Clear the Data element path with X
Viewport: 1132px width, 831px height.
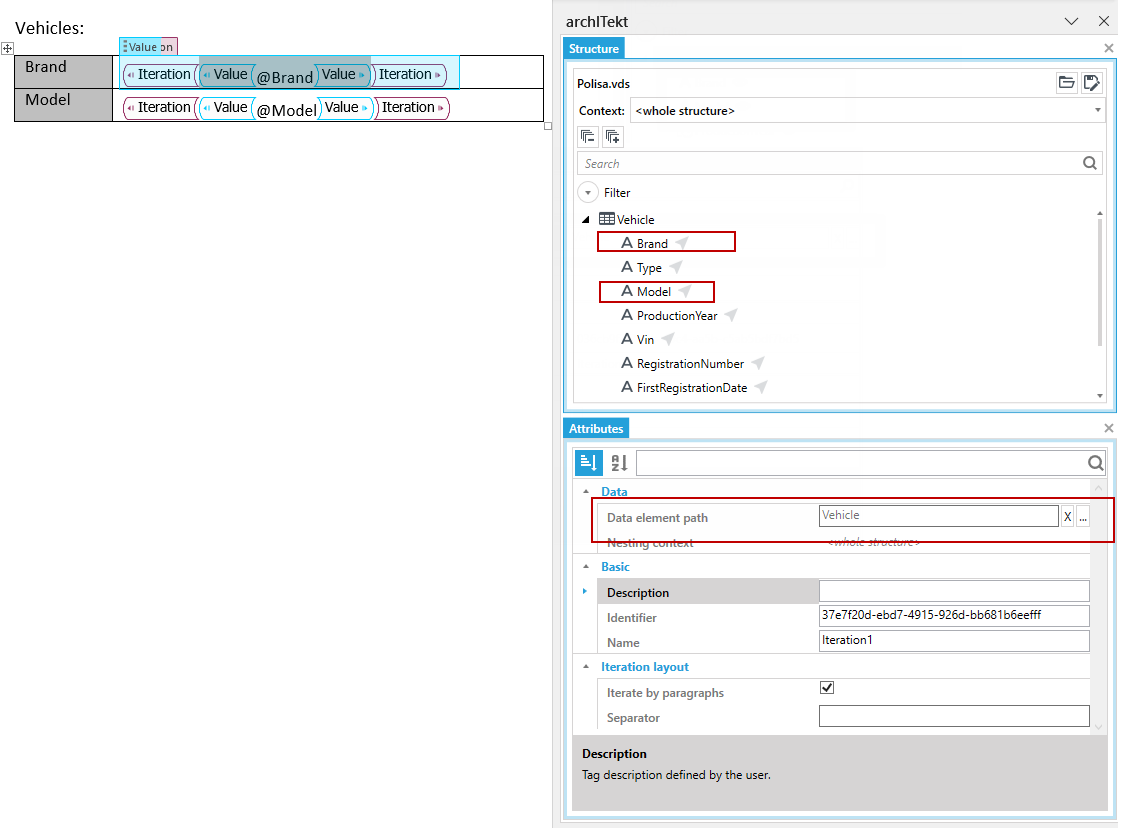pyautogui.click(x=1068, y=517)
